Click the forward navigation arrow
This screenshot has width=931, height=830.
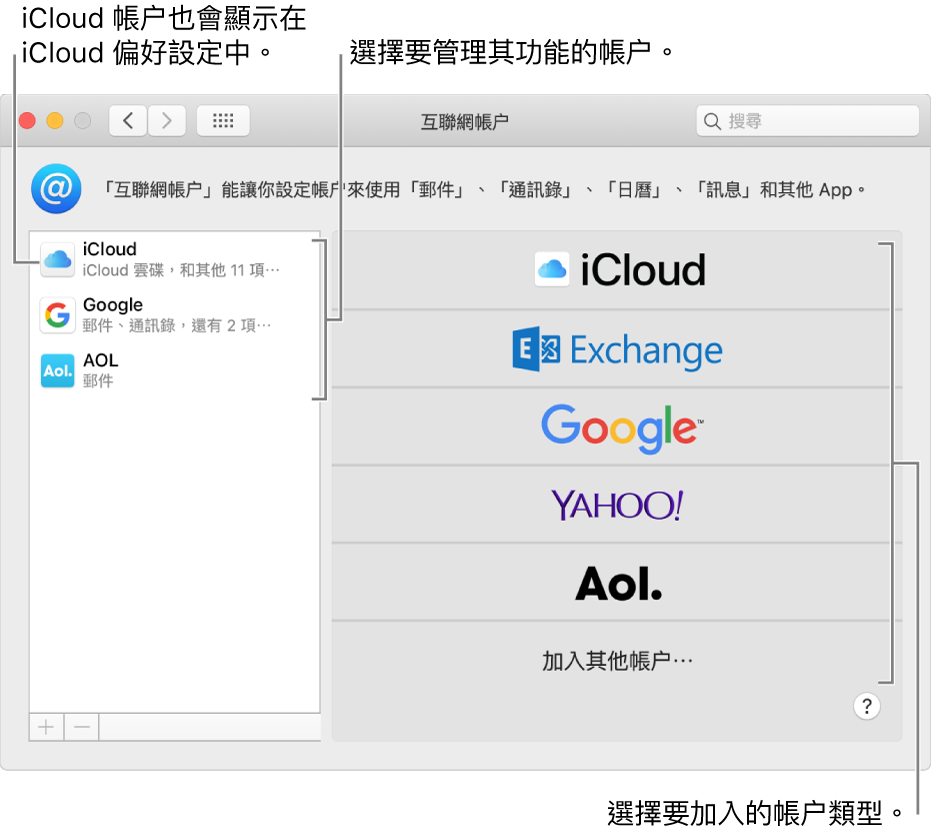(x=167, y=121)
